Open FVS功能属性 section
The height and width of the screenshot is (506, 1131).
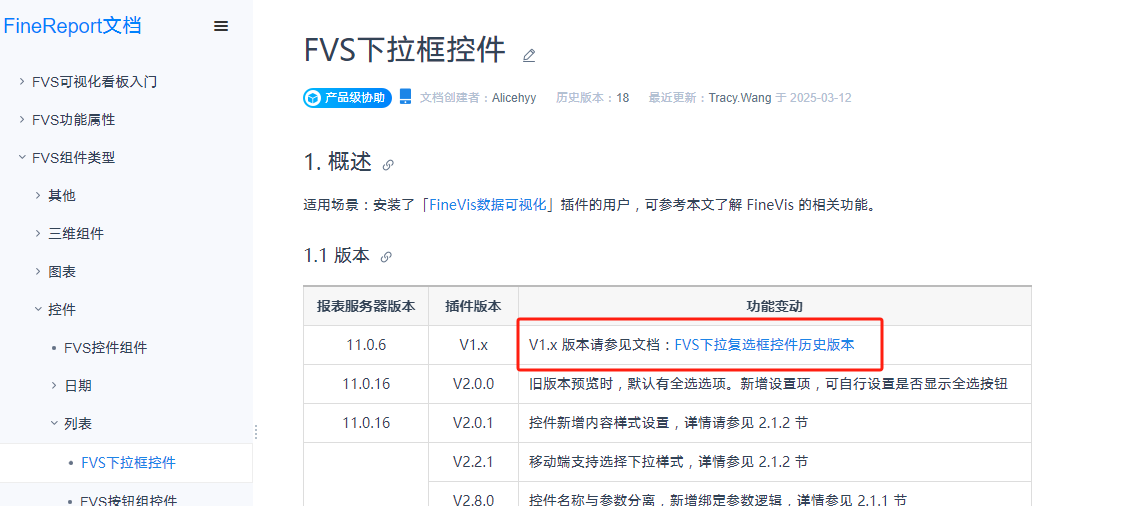(74, 120)
